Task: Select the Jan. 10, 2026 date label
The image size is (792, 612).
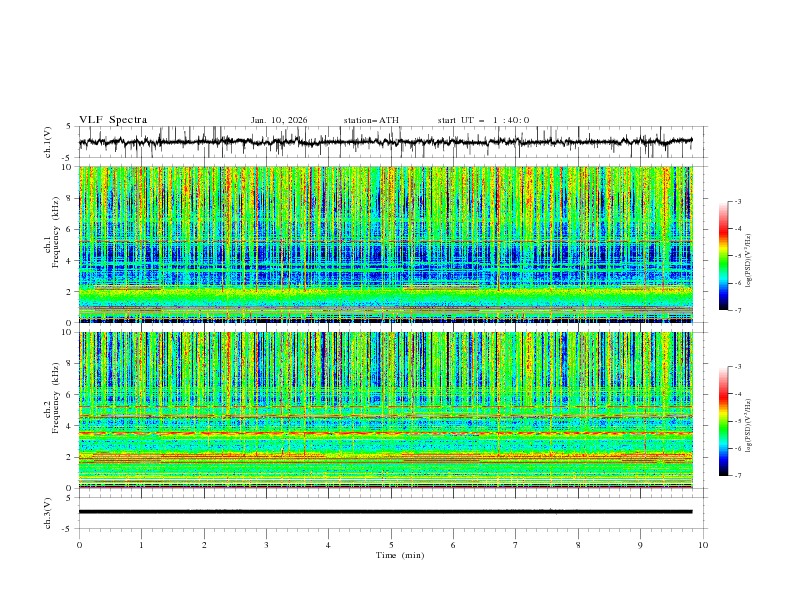Action: (279, 120)
